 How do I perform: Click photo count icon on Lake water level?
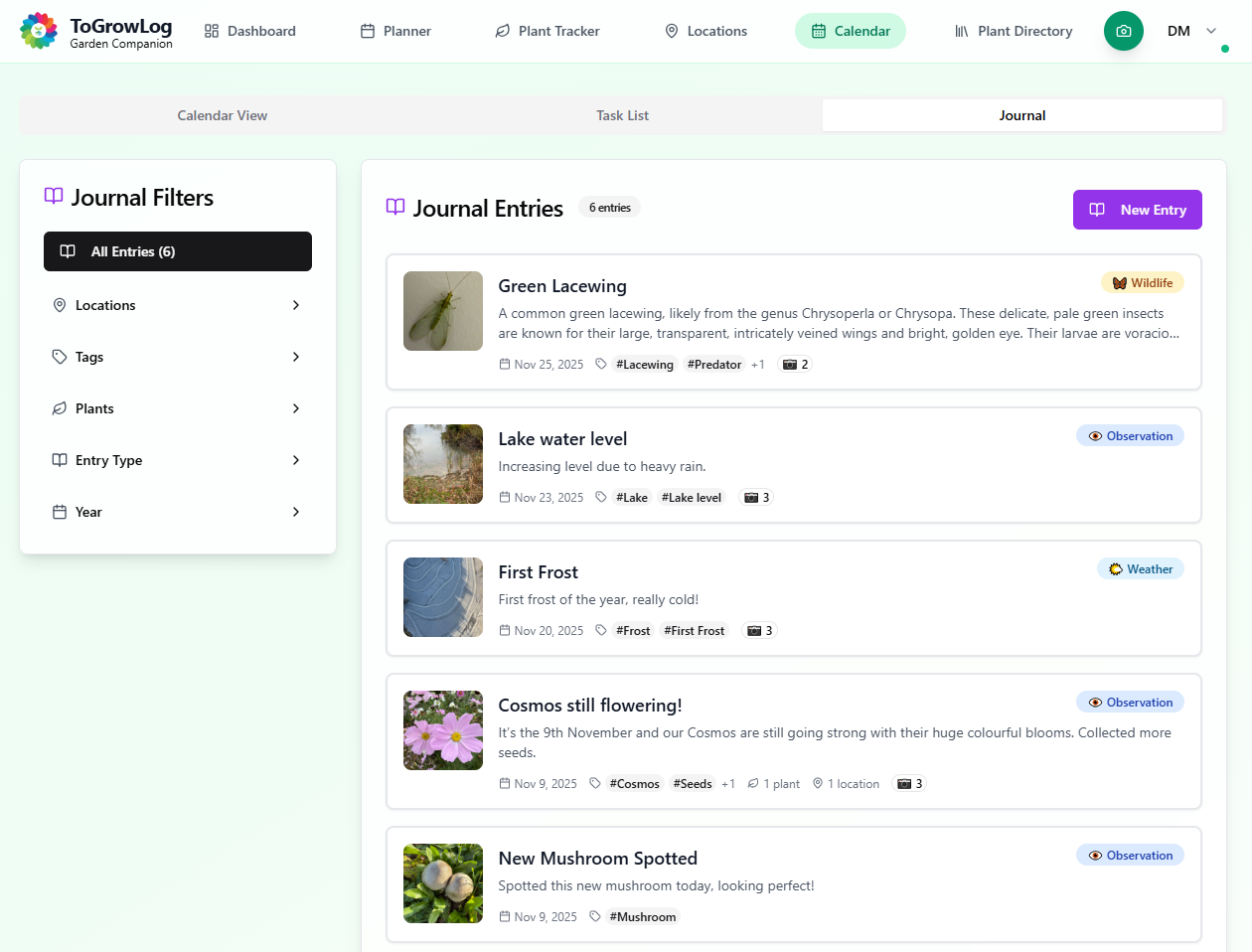(751, 498)
